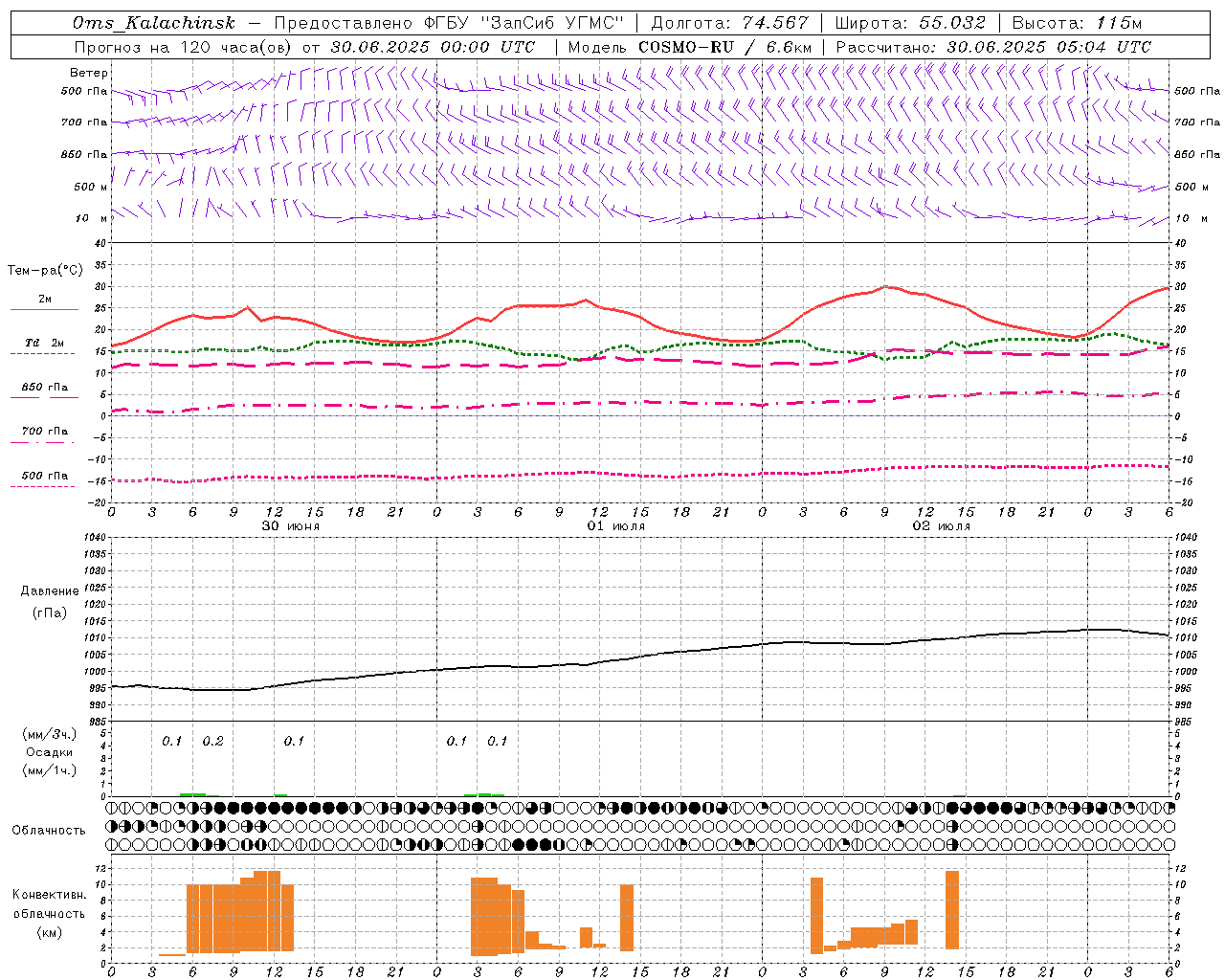Click the "Td 2м" dew point legend entry
Viewport: 1225px width, 980px height.
point(44,343)
